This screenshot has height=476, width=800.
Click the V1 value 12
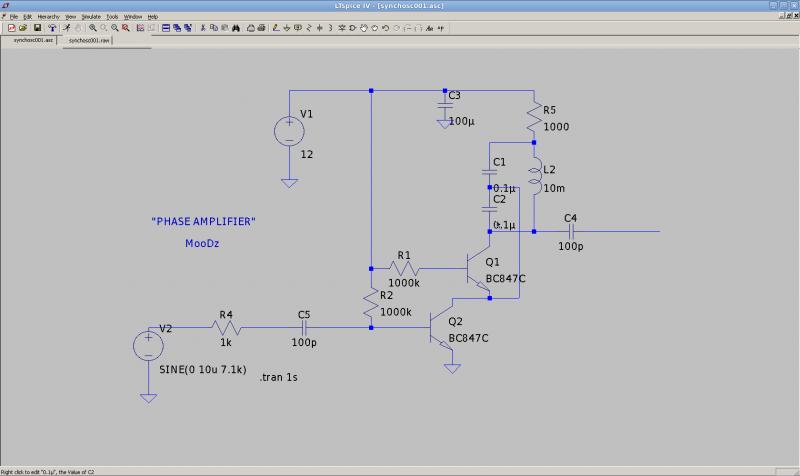click(x=306, y=154)
